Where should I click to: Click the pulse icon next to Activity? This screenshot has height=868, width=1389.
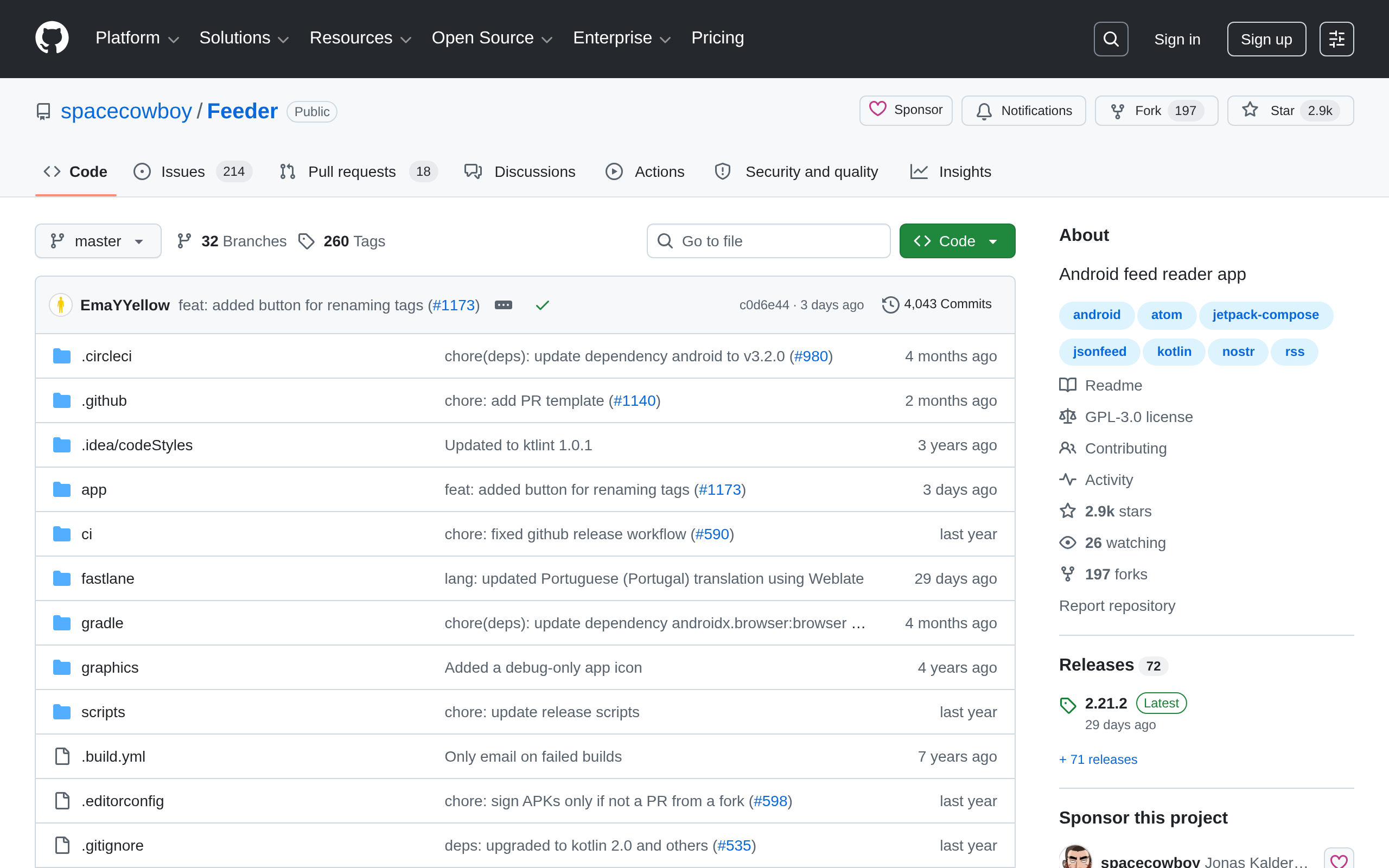(x=1068, y=480)
